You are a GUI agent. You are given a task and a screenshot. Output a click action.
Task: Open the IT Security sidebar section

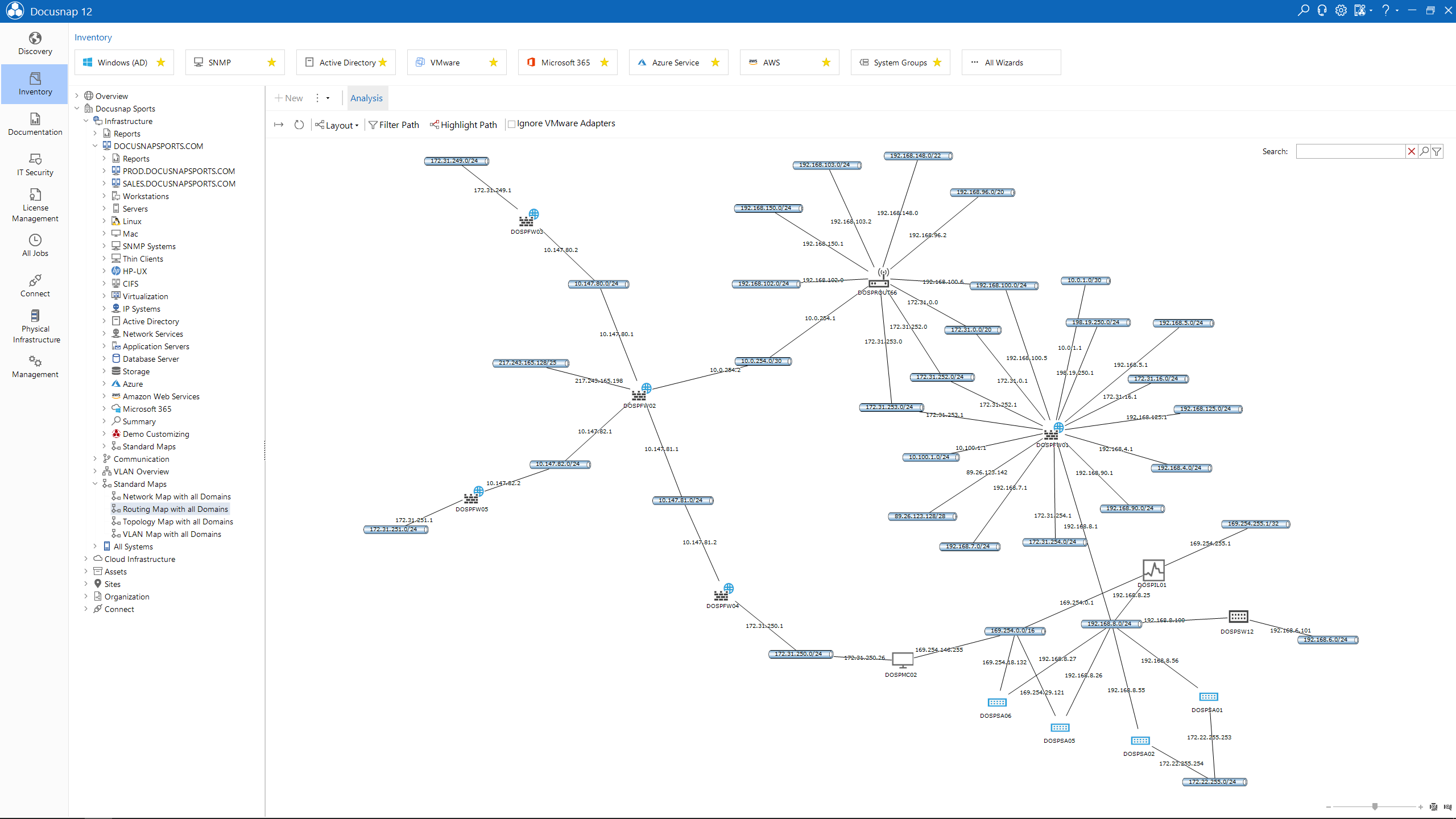[35, 164]
